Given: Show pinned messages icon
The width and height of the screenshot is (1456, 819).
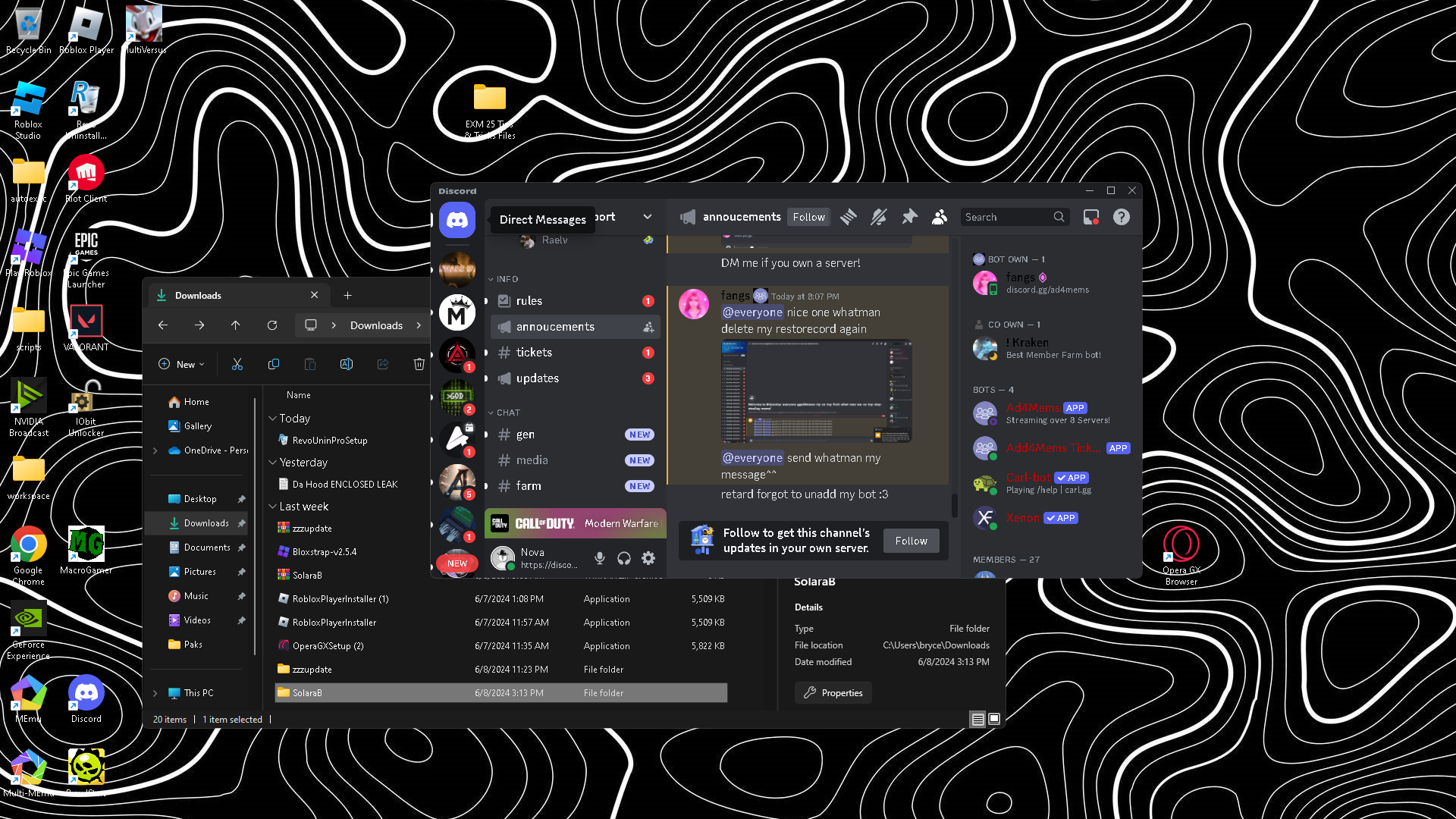Looking at the screenshot, I should pyautogui.click(x=909, y=217).
